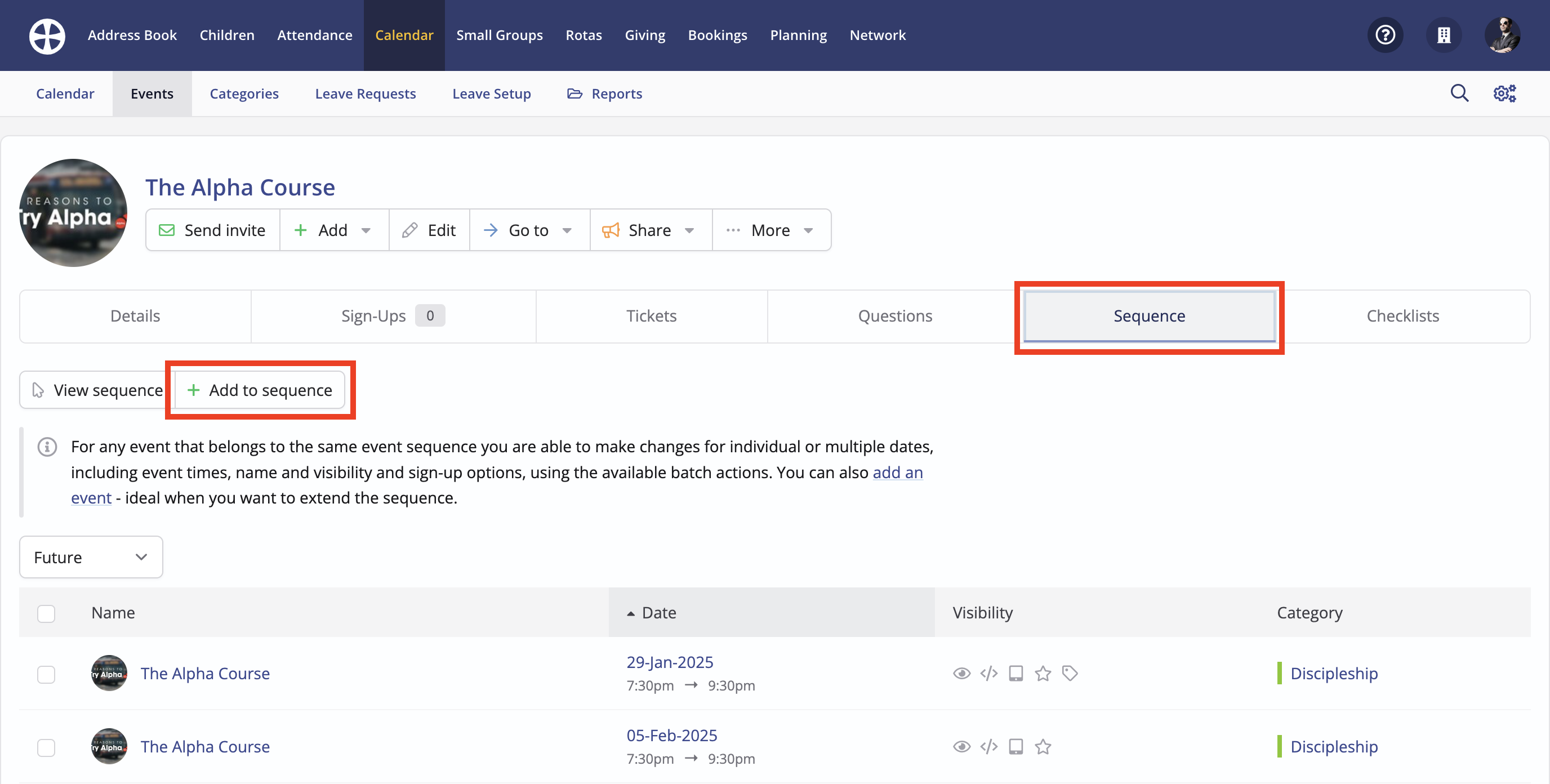This screenshot has height=784, width=1550.
Task: Click the Alpha thumbnail in 29-Jan-2025 row
Action: click(109, 672)
